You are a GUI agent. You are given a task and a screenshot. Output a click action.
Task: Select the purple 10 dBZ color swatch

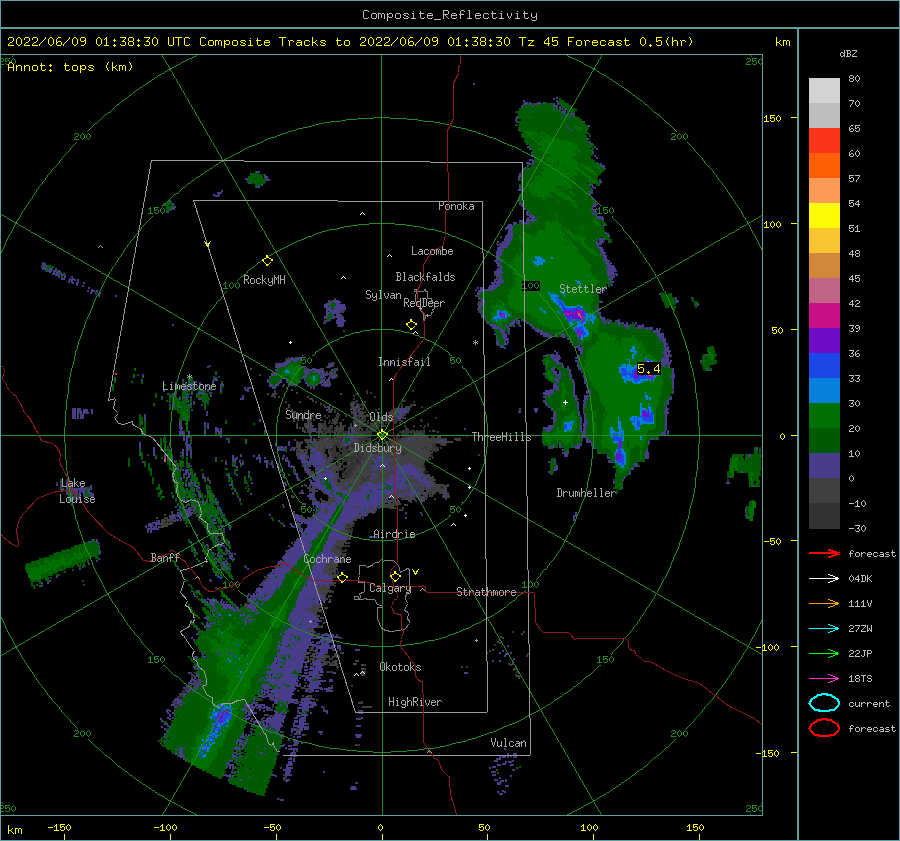click(824, 465)
